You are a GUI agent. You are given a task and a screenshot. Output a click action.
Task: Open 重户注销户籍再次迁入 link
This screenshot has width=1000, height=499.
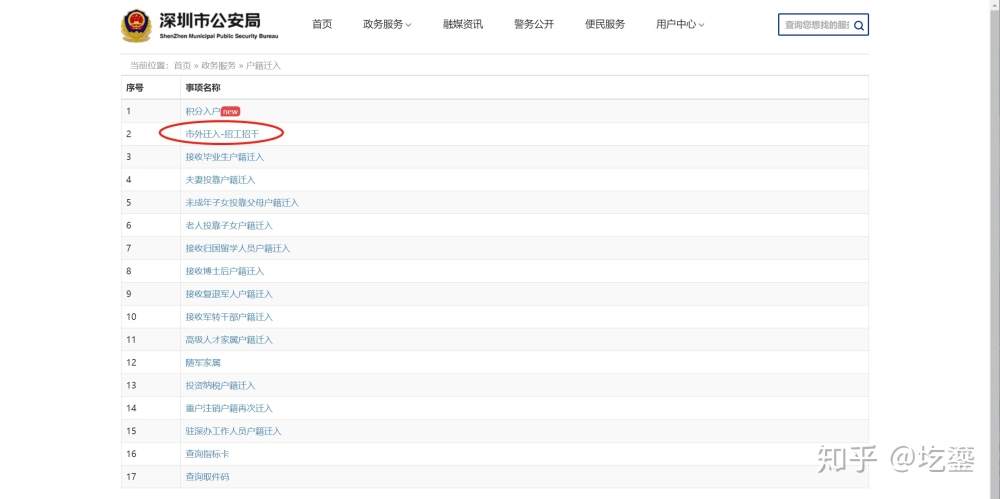click(x=229, y=408)
